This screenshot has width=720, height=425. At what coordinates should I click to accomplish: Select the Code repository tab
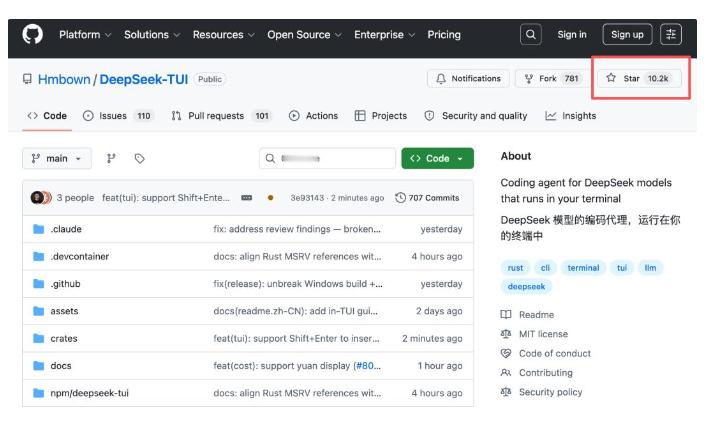click(47, 116)
